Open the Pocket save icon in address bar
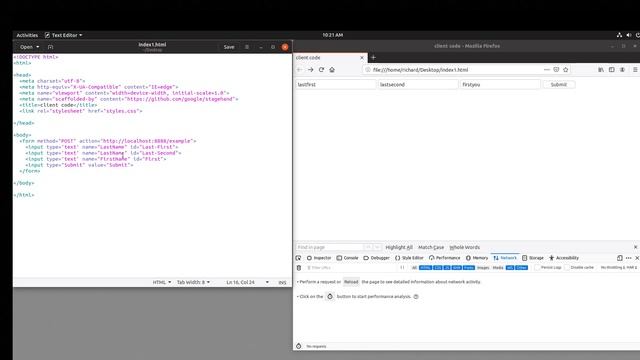This screenshot has height=360, width=640. (x=556, y=70)
